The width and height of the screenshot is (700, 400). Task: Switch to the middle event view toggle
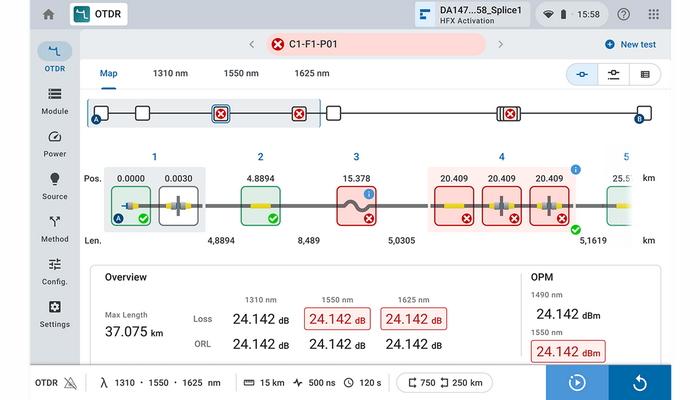pos(613,74)
